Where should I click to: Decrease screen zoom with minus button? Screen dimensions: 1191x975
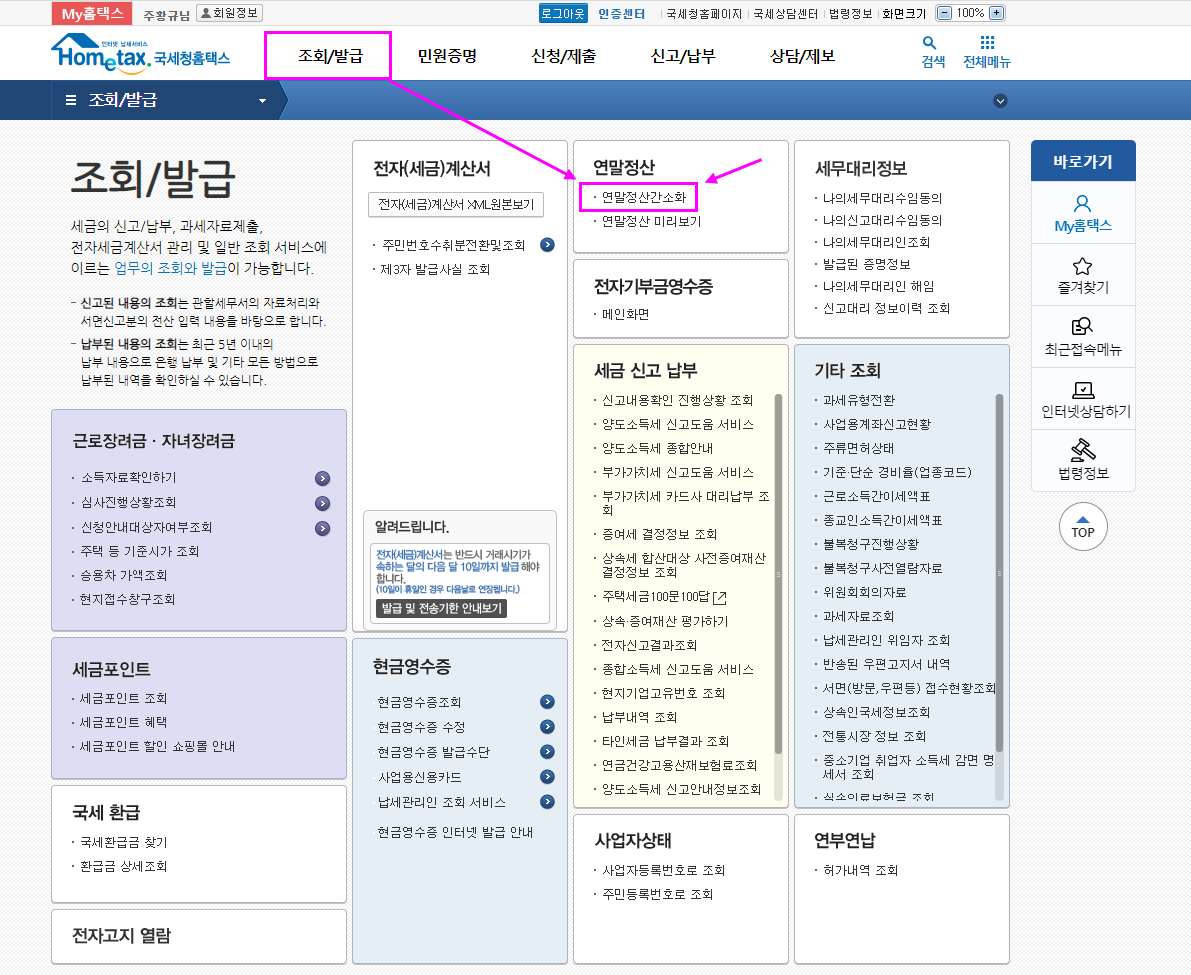click(x=945, y=13)
